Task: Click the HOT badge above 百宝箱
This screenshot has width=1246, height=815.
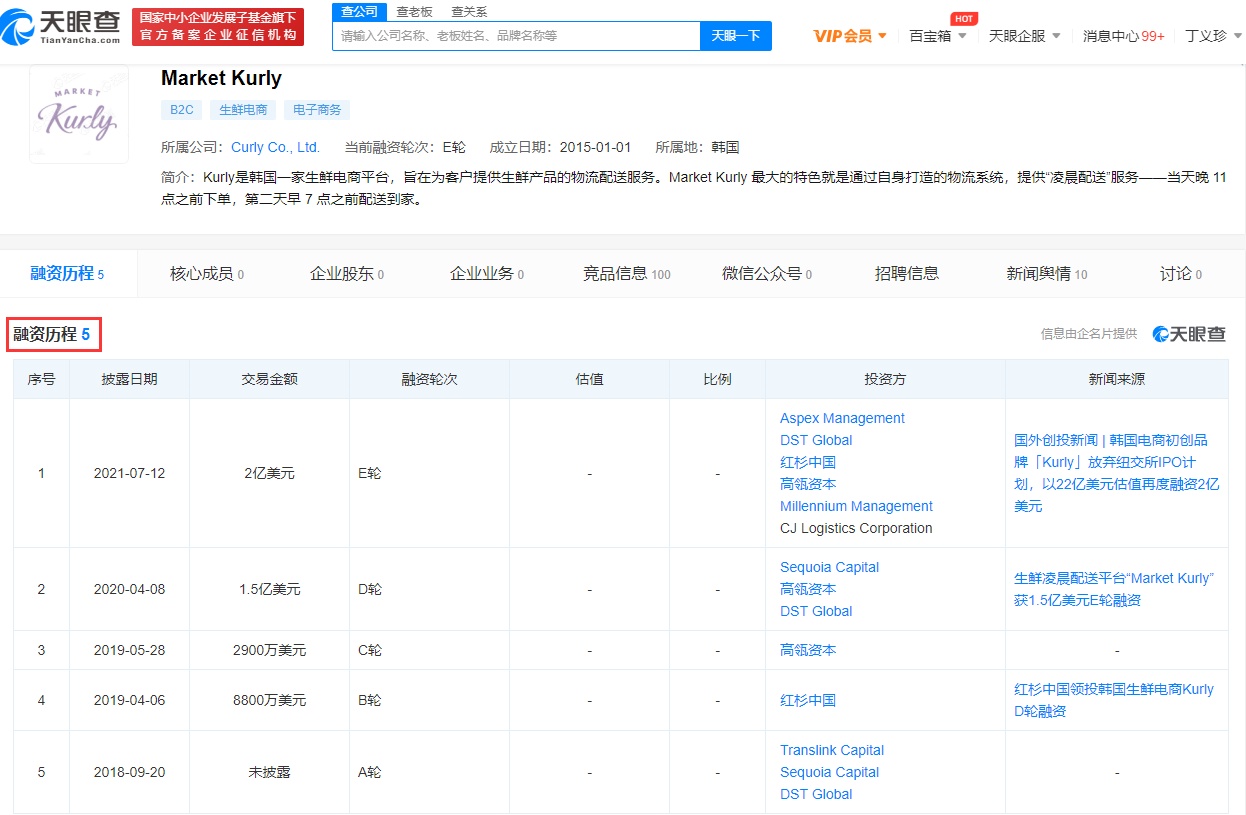Action: 964,18
